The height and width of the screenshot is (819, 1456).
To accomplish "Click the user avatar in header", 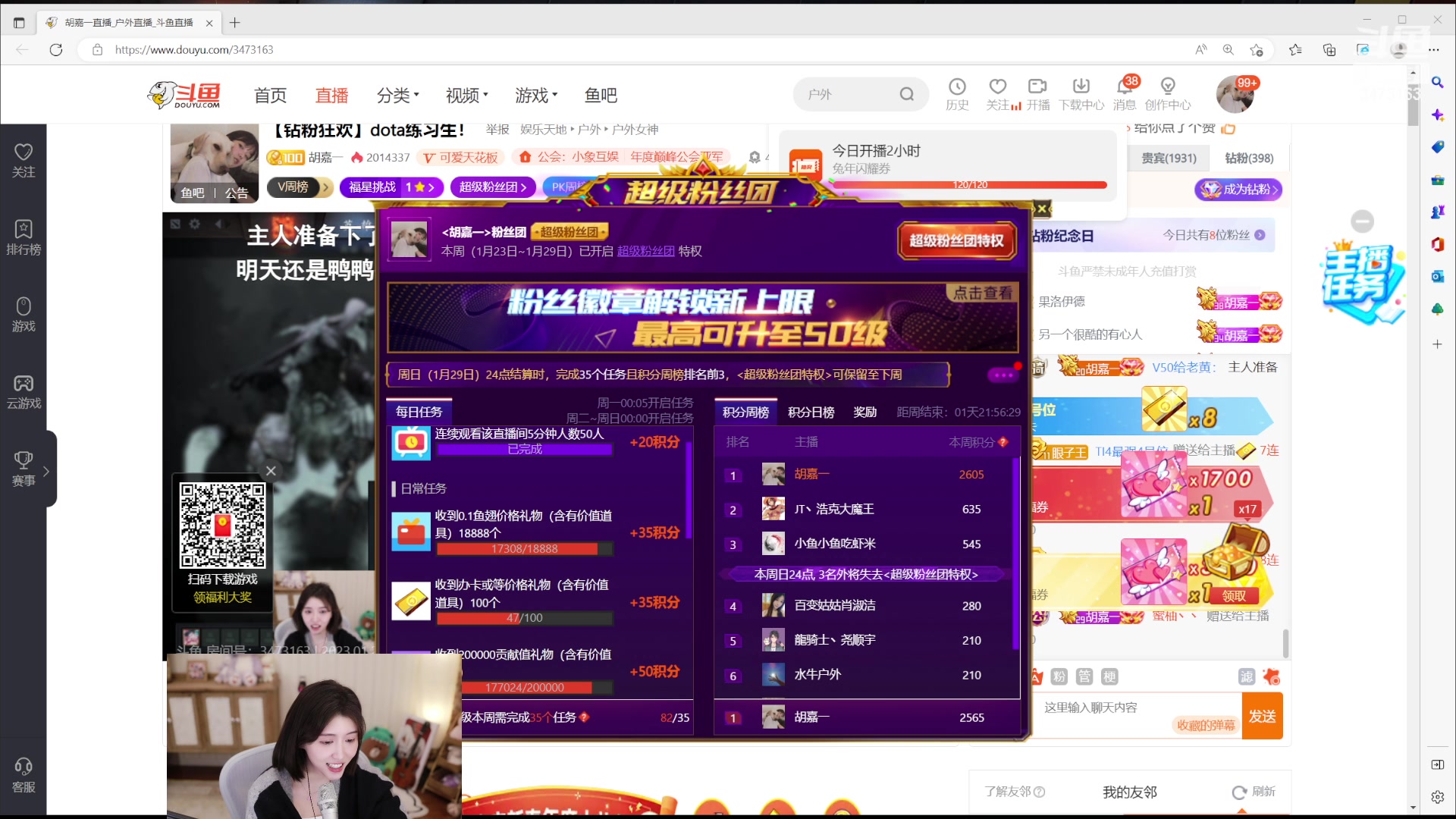I will point(1235,95).
